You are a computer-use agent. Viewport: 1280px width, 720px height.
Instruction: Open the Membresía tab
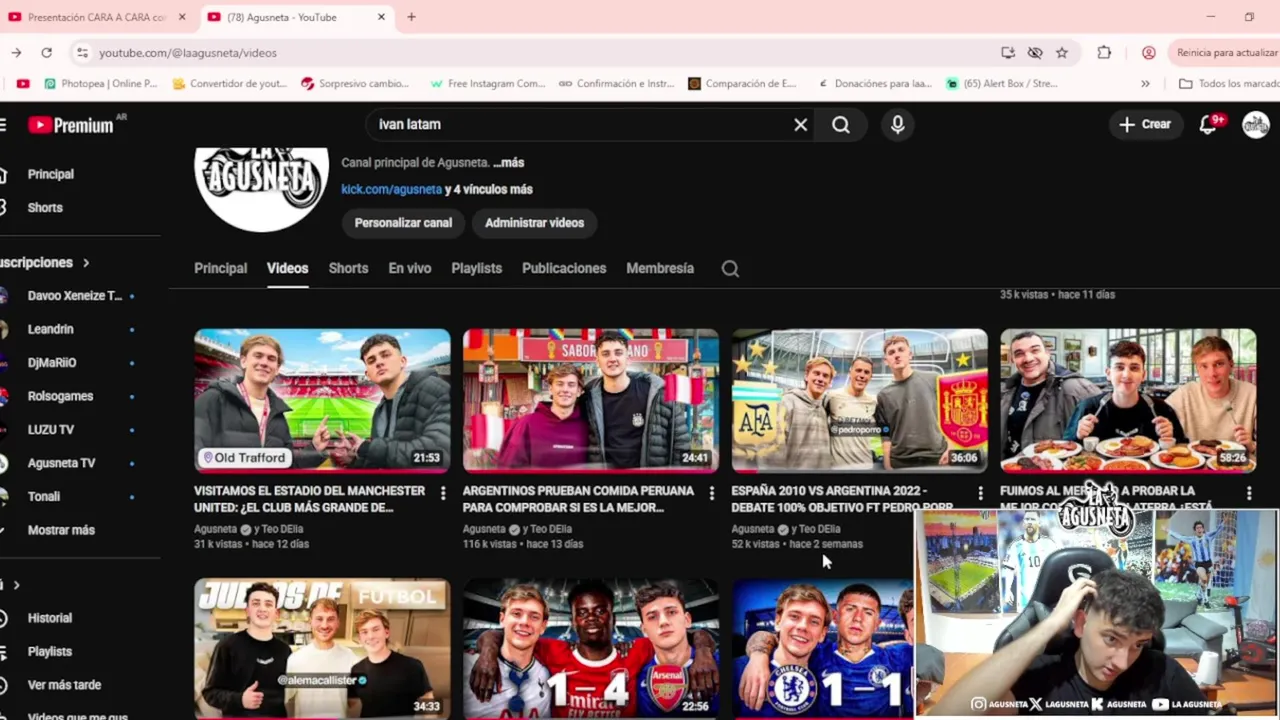point(660,268)
